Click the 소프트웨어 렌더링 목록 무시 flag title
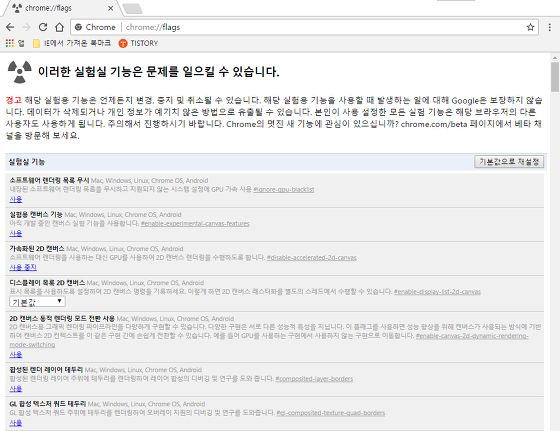The width and height of the screenshot is (560, 431). tap(49, 180)
